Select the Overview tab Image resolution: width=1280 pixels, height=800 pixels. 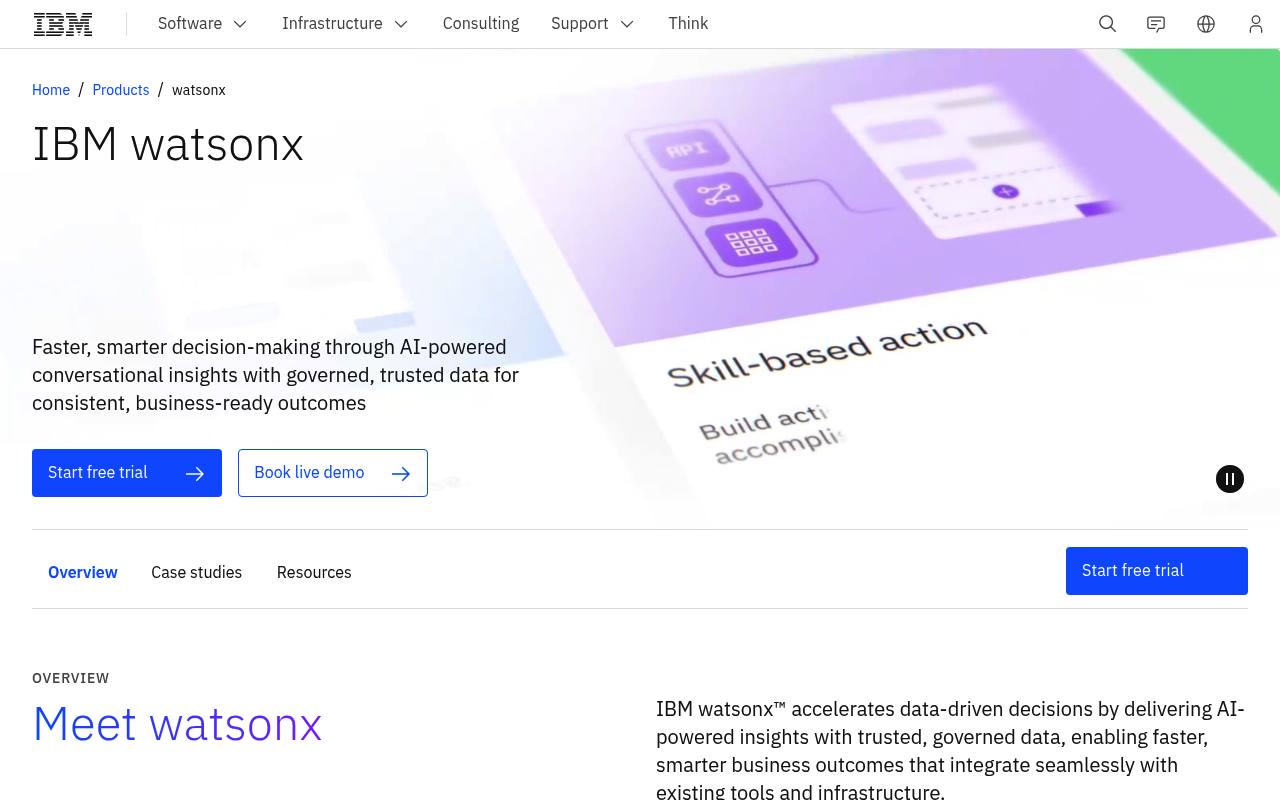[83, 572]
